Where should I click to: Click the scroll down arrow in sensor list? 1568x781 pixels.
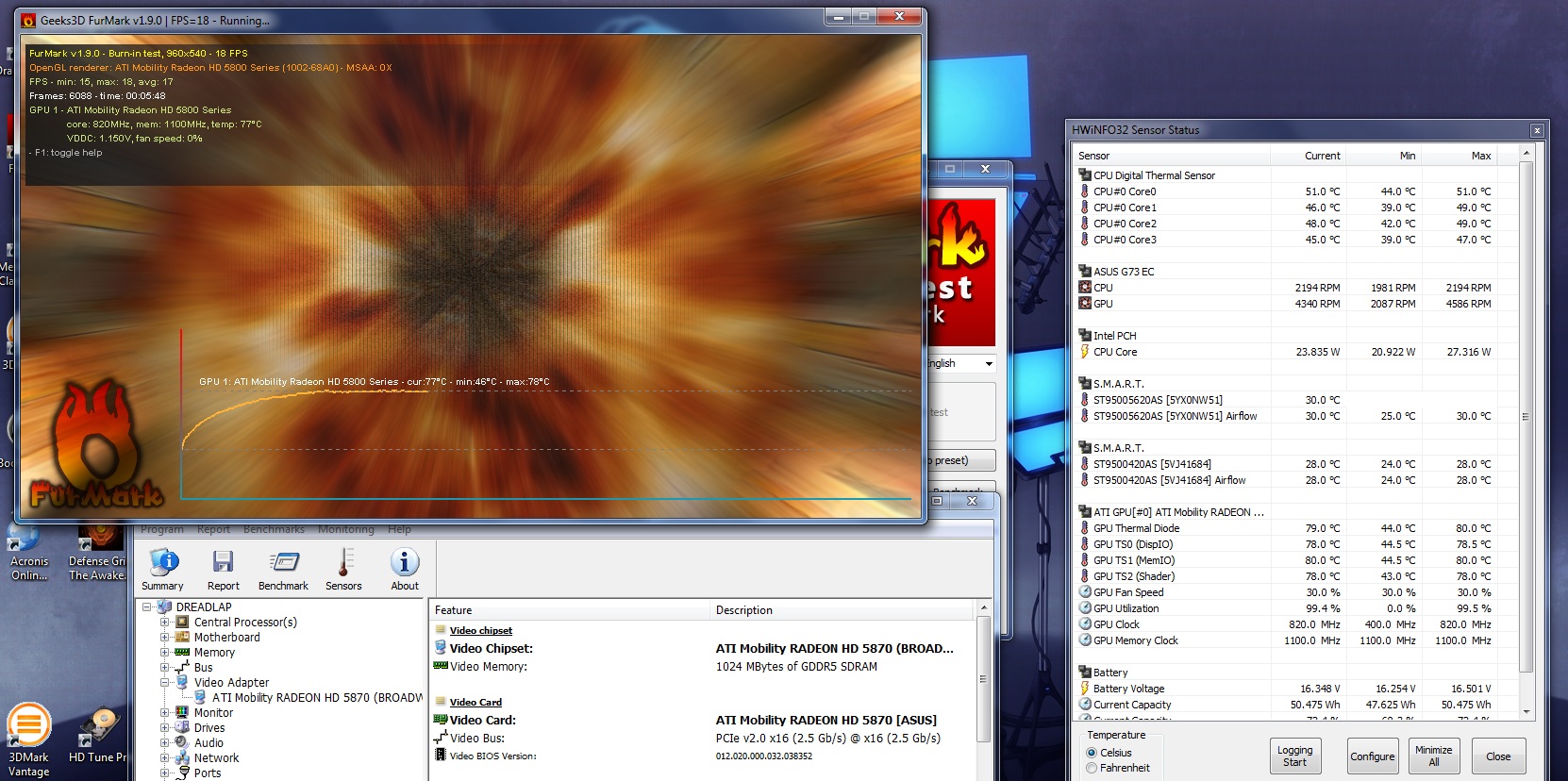coord(1526,711)
